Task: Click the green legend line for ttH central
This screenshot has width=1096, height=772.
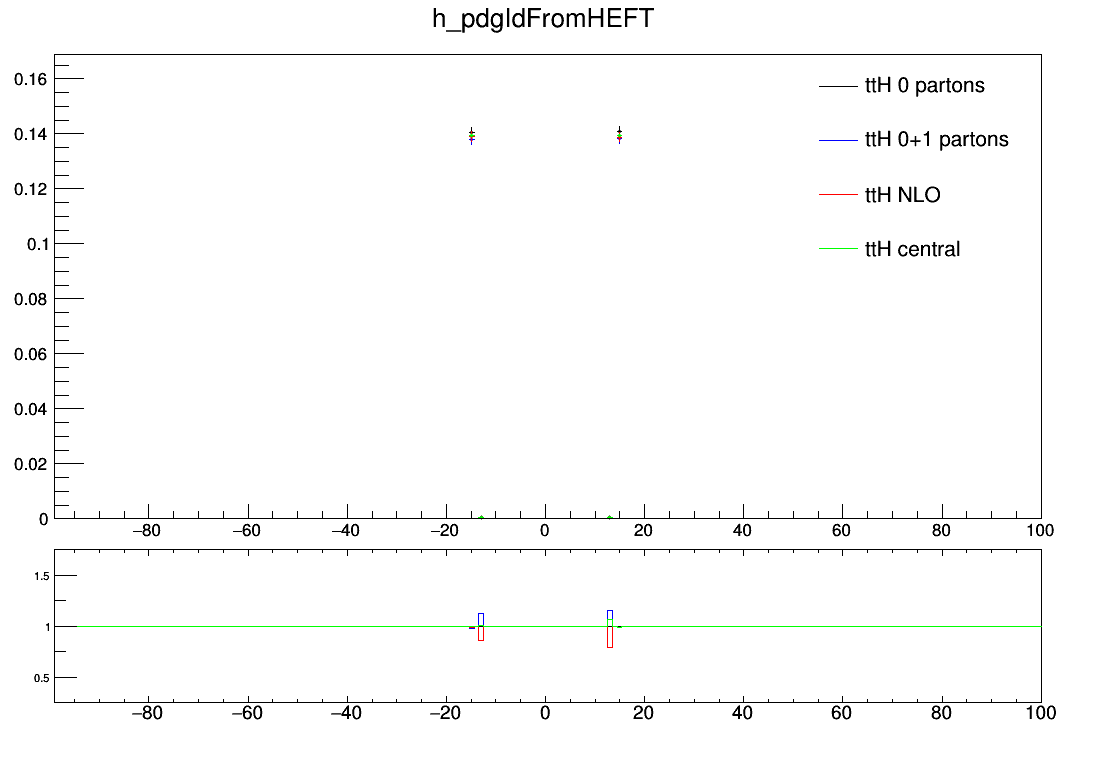Action: tap(838, 248)
